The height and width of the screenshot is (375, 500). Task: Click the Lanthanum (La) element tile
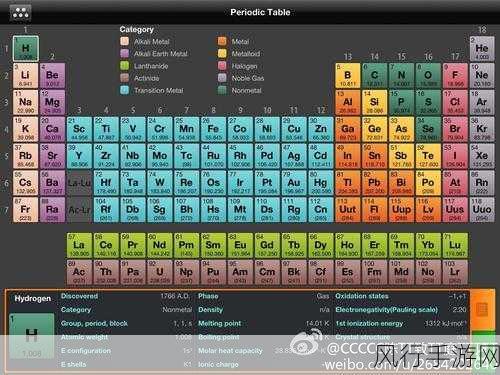(x=79, y=245)
